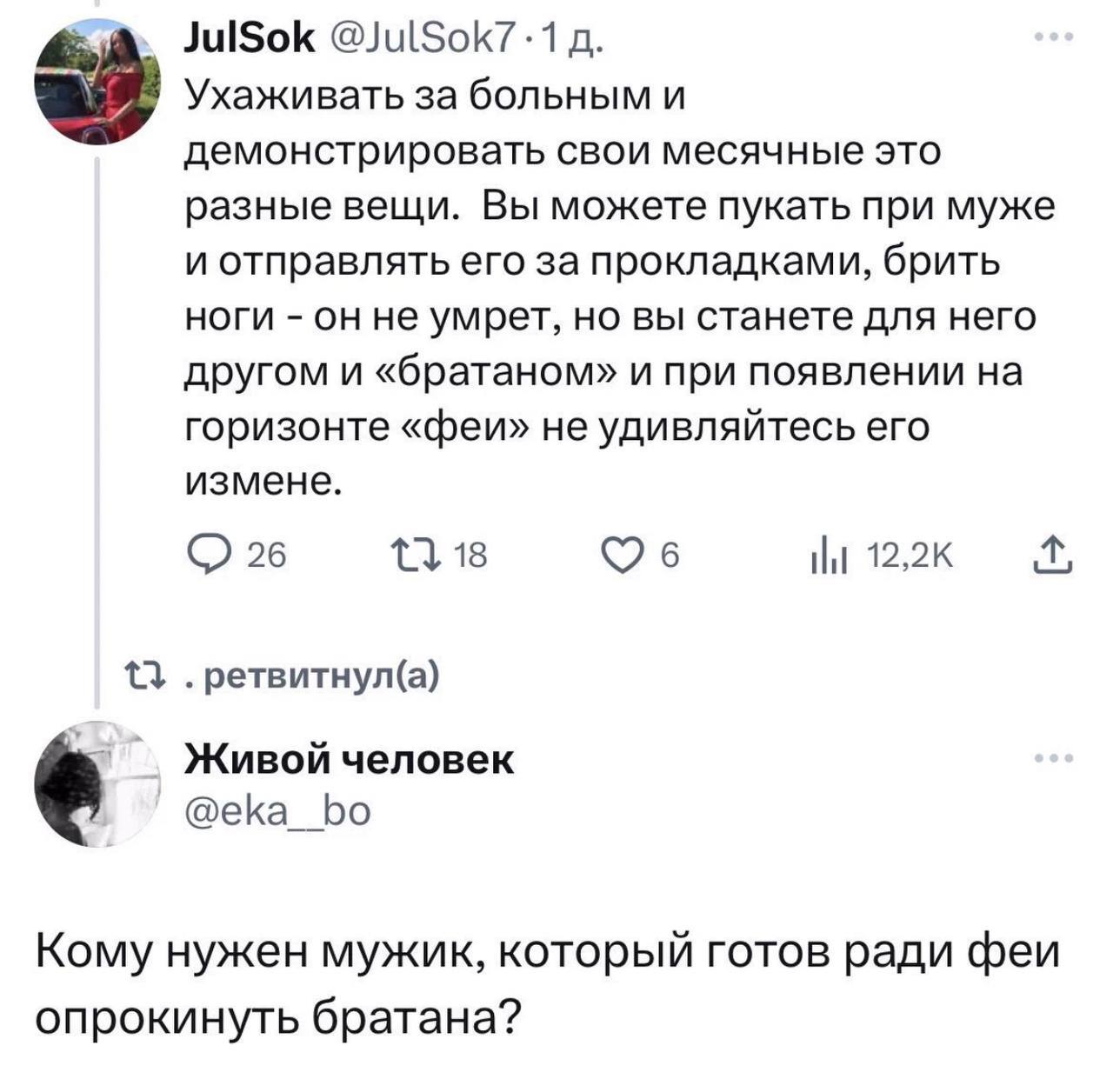This screenshot has height=1092, width=1113.
Task: Open Живой человек's profile picture
Action: point(97,782)
